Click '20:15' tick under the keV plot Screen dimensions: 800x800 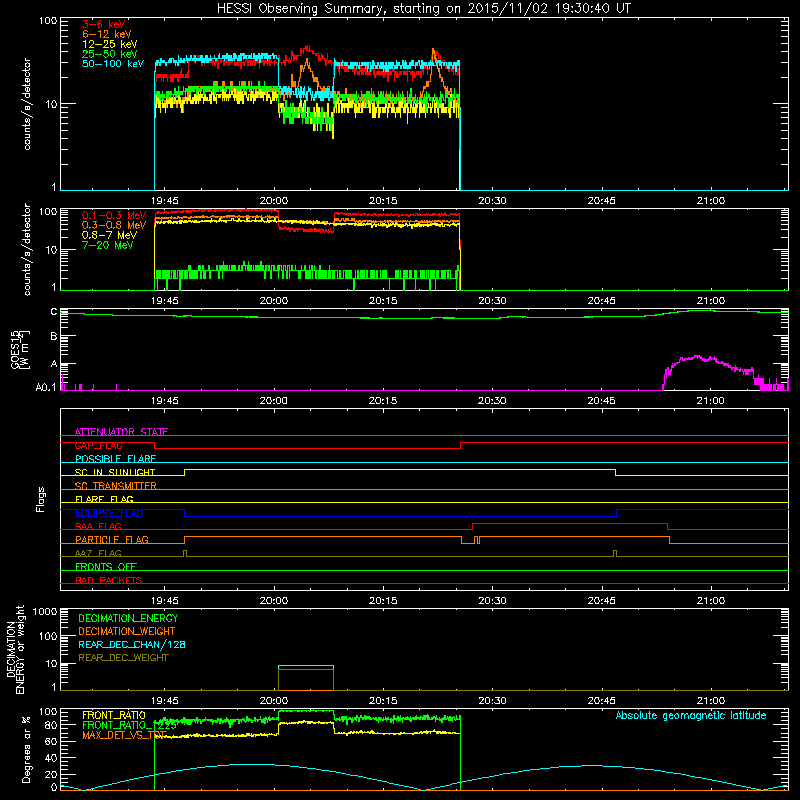tap(383, 201)
